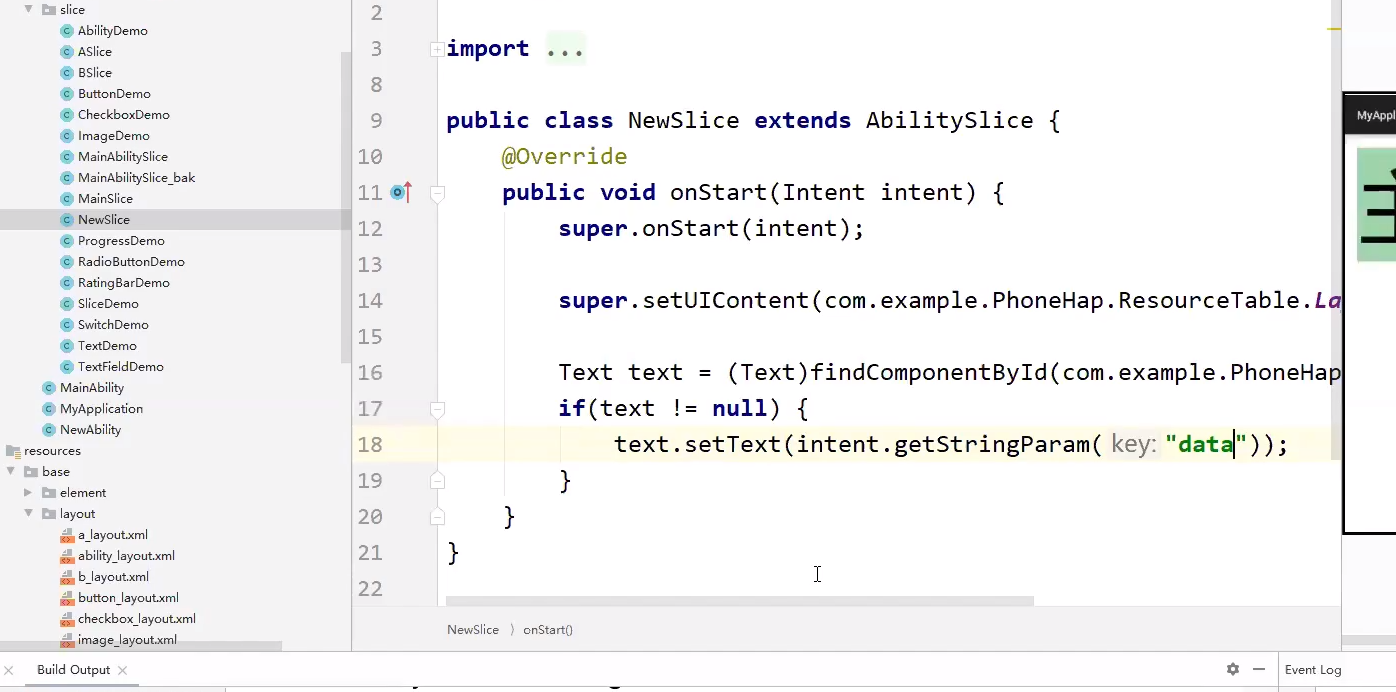Select ImageDemo class
The image size is (1396, 692).
113,136
